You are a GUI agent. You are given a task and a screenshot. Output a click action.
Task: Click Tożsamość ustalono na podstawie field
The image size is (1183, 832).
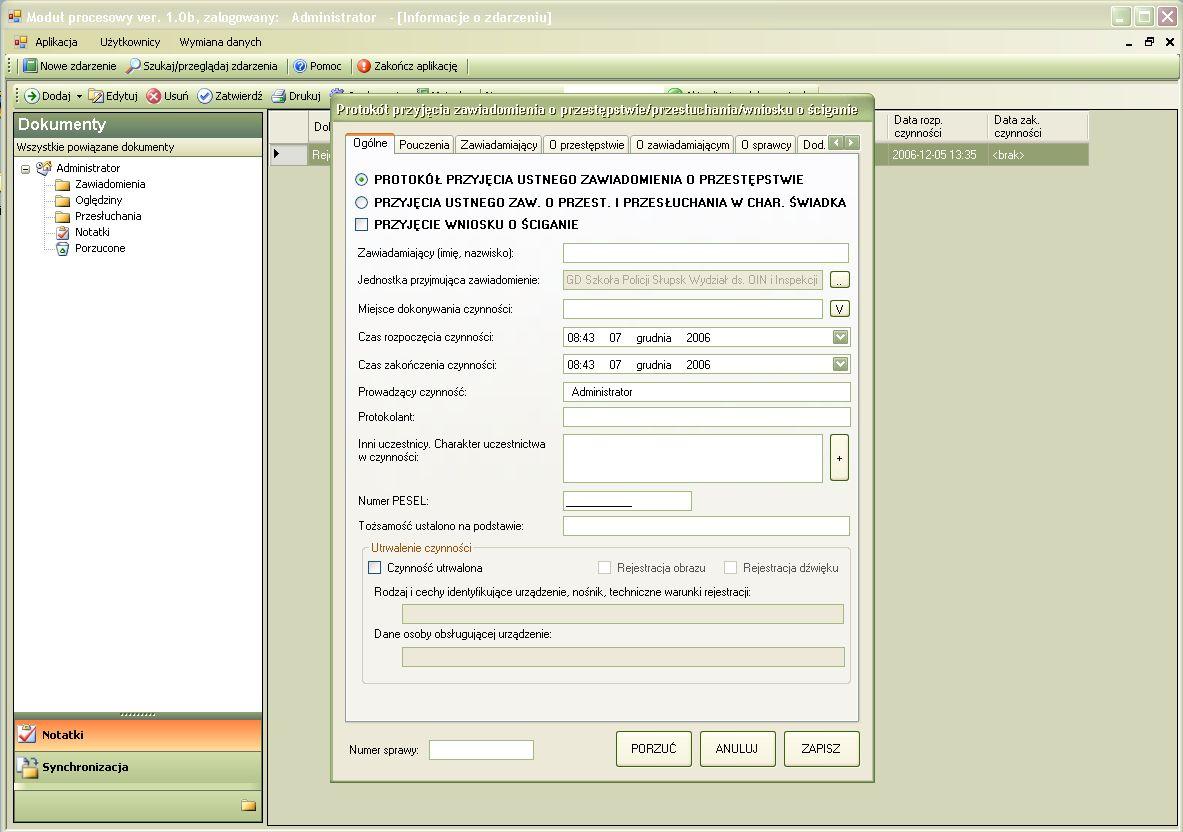coord(706,526)
